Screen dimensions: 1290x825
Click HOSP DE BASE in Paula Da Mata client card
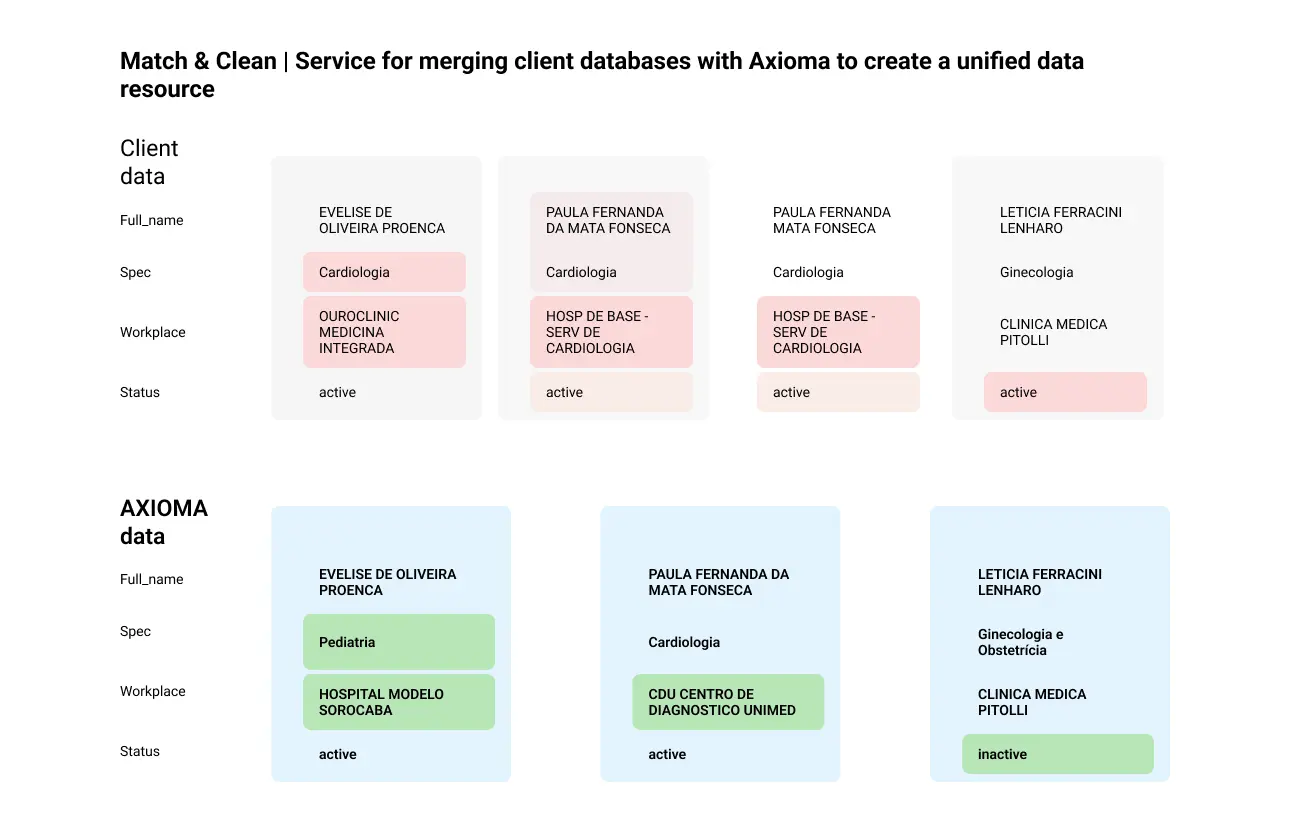click(x=611, y=332)
